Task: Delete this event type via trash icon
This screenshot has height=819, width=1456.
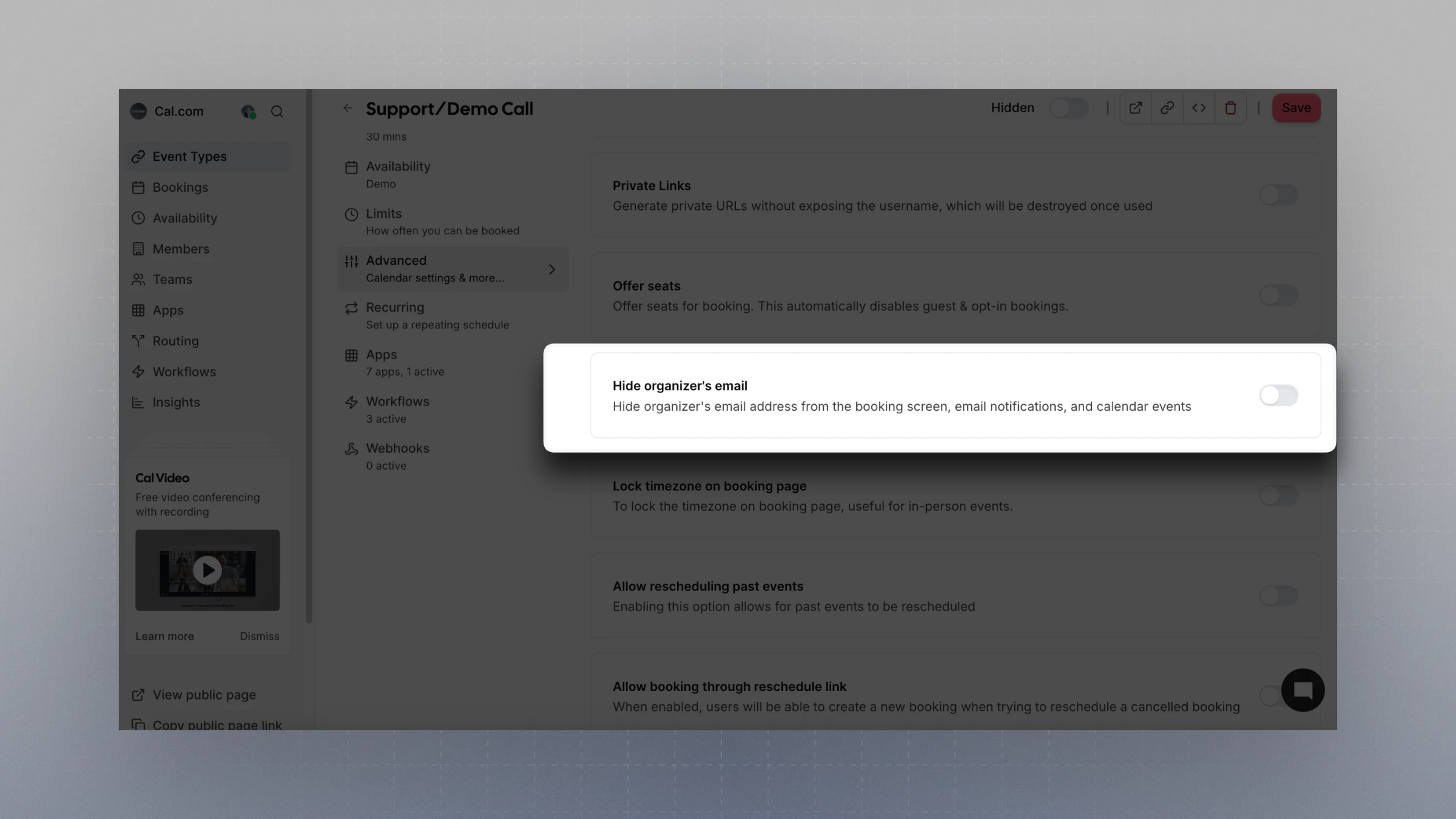Action: coord(1230,107)
